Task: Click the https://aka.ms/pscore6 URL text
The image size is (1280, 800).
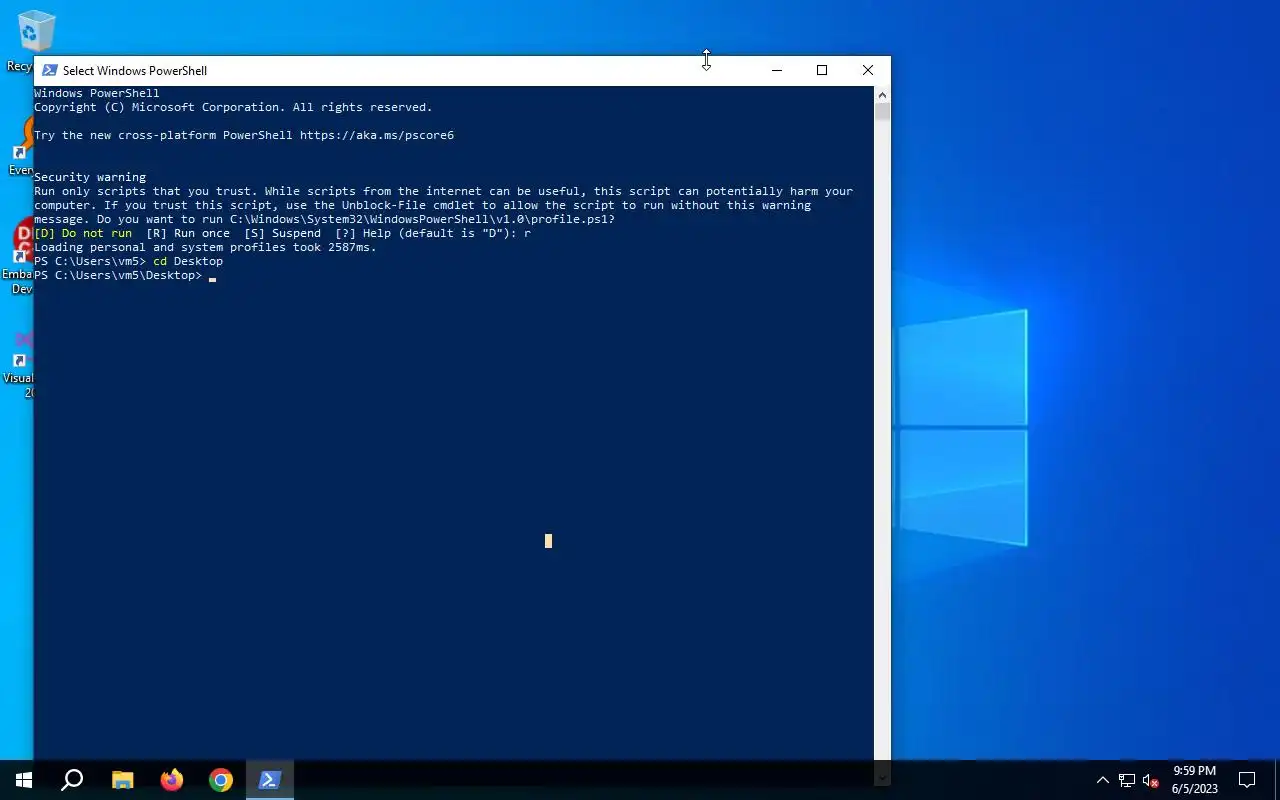Action: click(377, 135)
